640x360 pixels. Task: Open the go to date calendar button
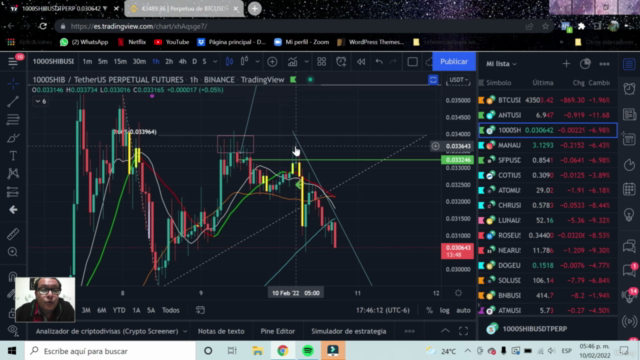pos(200,310)
